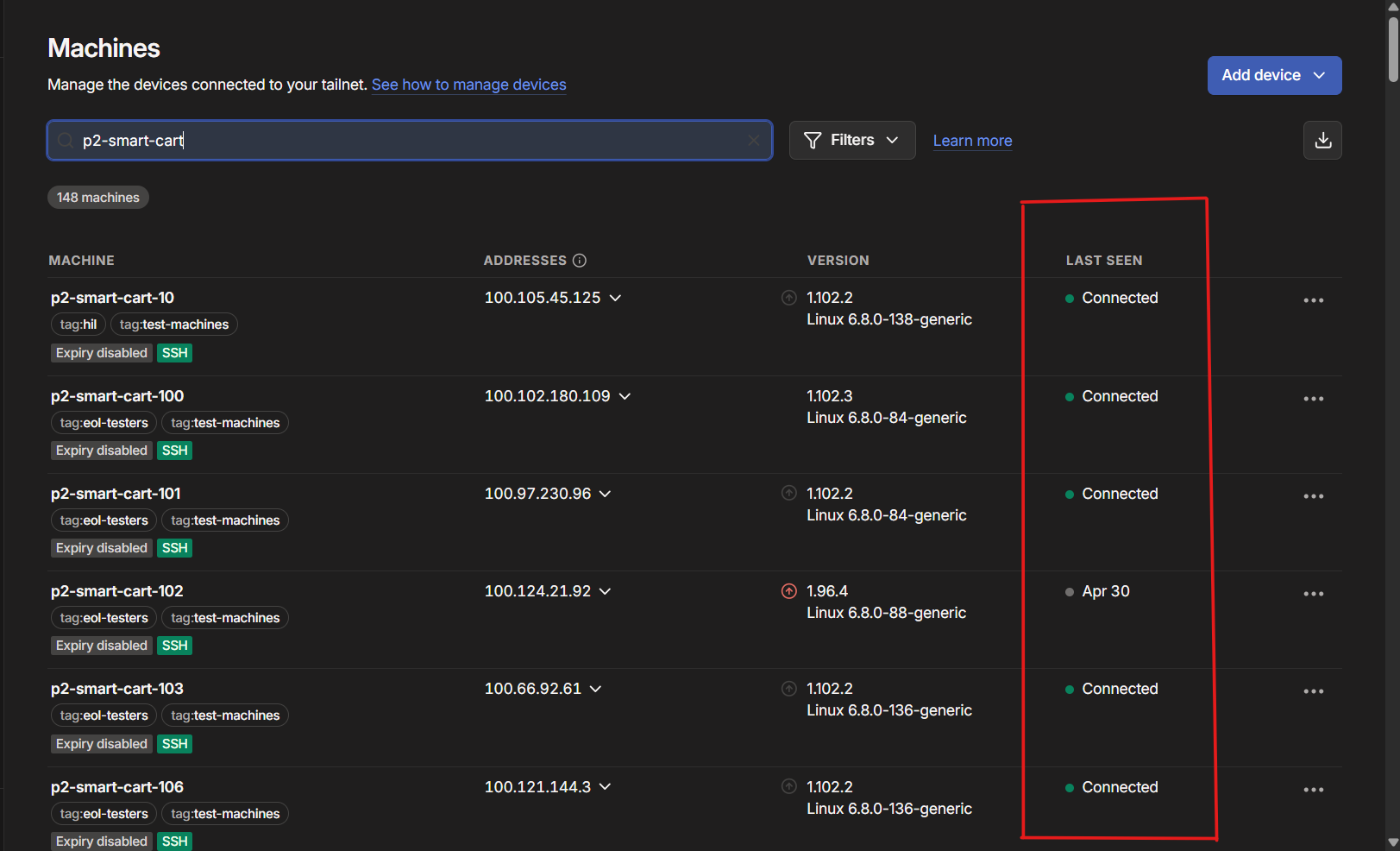This screenshot has height=851, width=1400.
Task: Click Apr 30 last seen value
Action: click(x=1106, y=591)
